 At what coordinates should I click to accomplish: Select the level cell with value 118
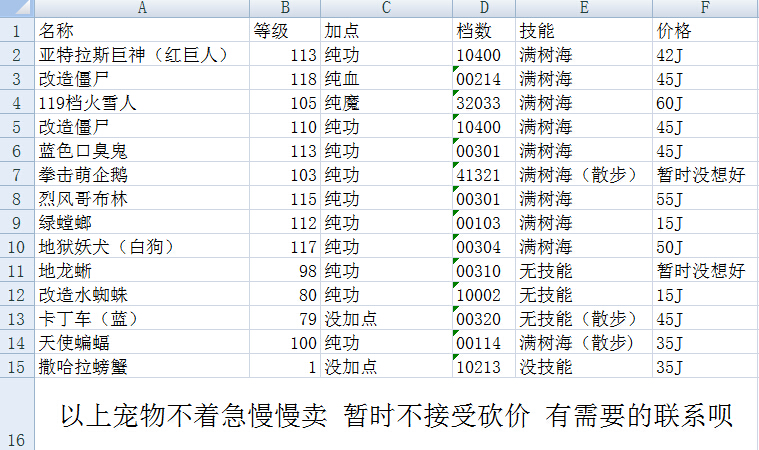point(285,78)
